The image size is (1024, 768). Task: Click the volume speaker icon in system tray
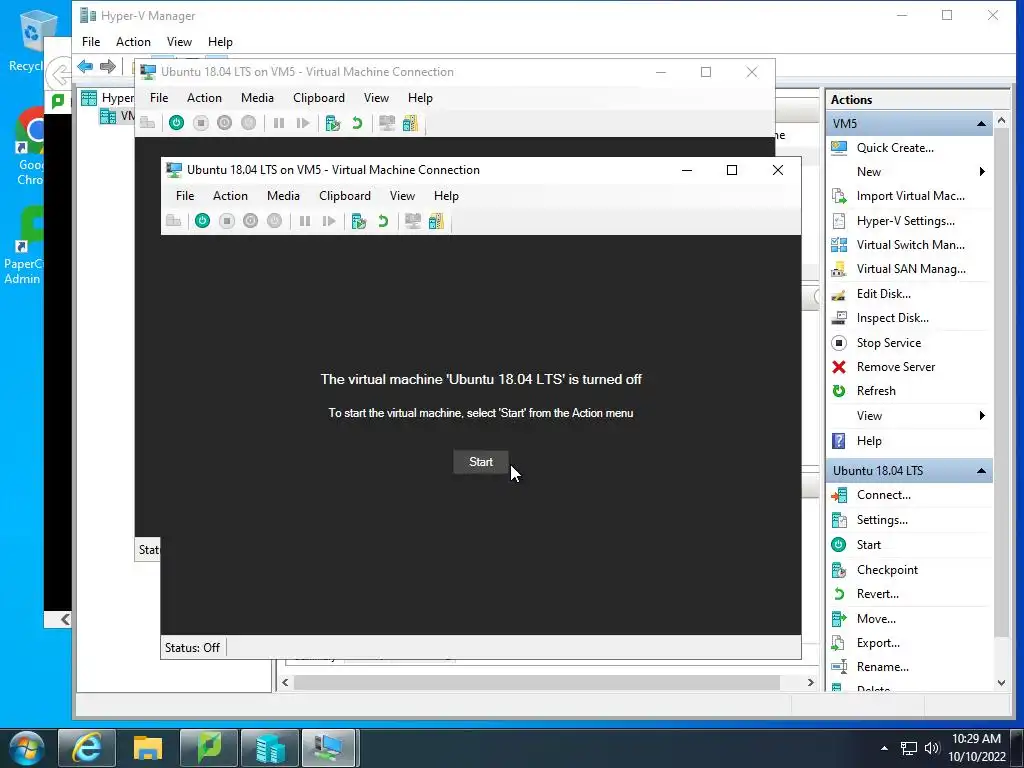click(x=931, y=748)
